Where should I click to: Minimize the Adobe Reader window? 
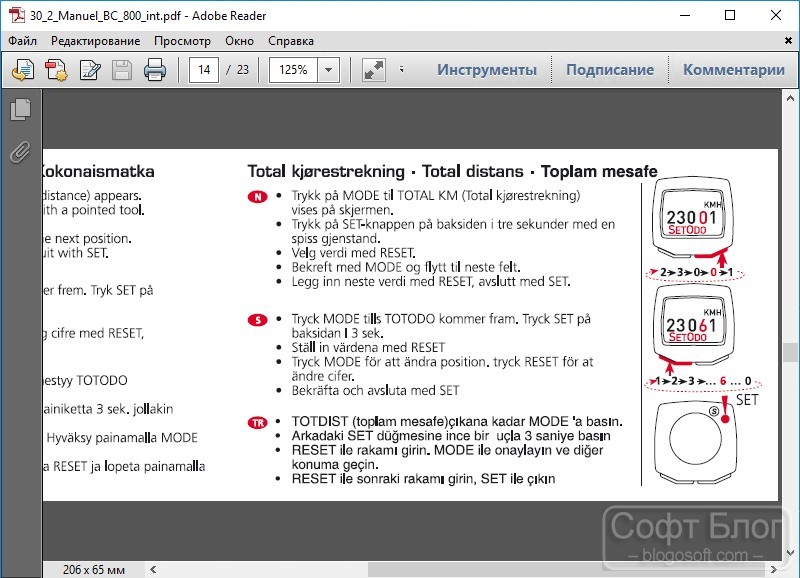click(x=685, y=15)
